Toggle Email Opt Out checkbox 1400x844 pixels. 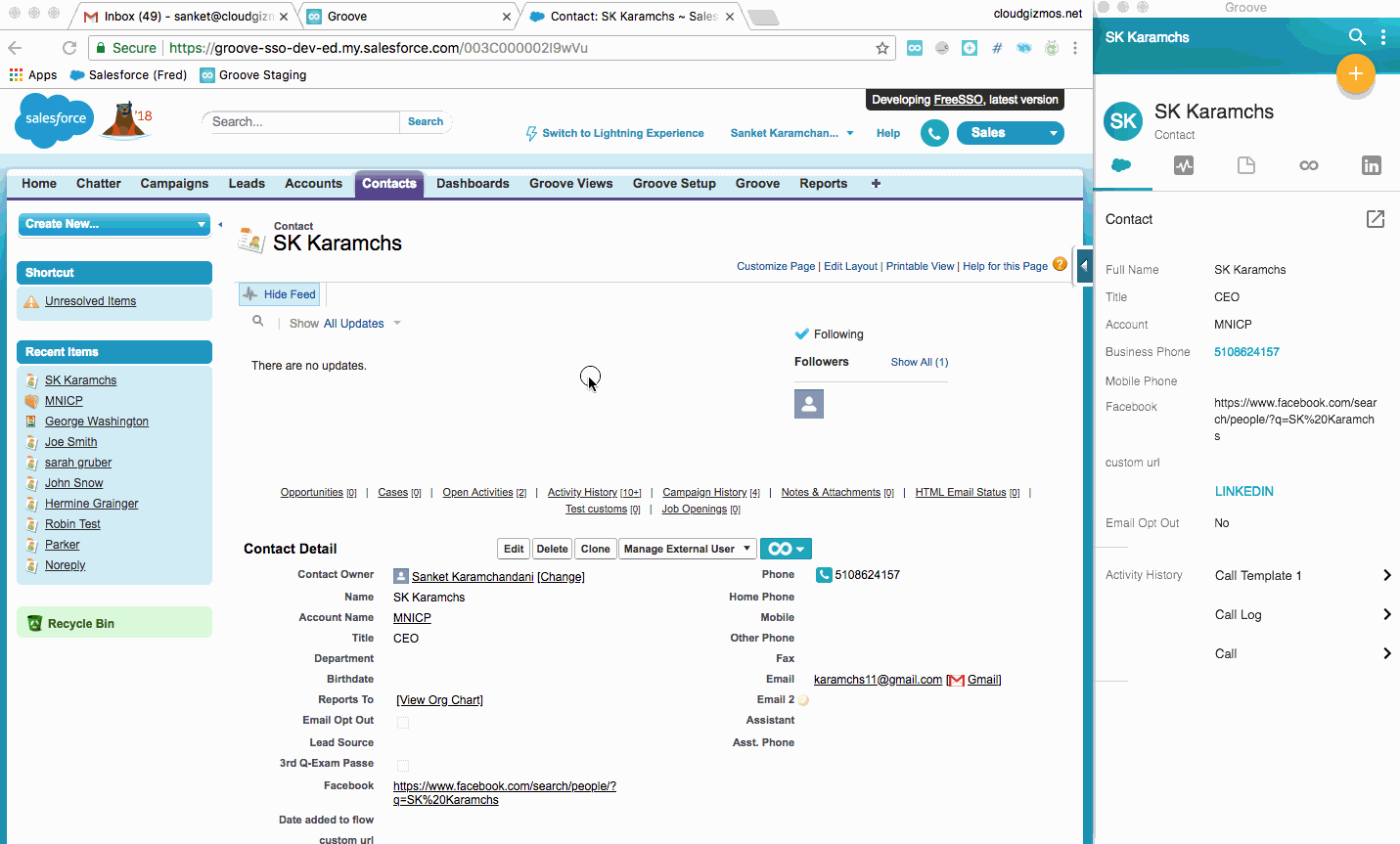pos(403,723)
